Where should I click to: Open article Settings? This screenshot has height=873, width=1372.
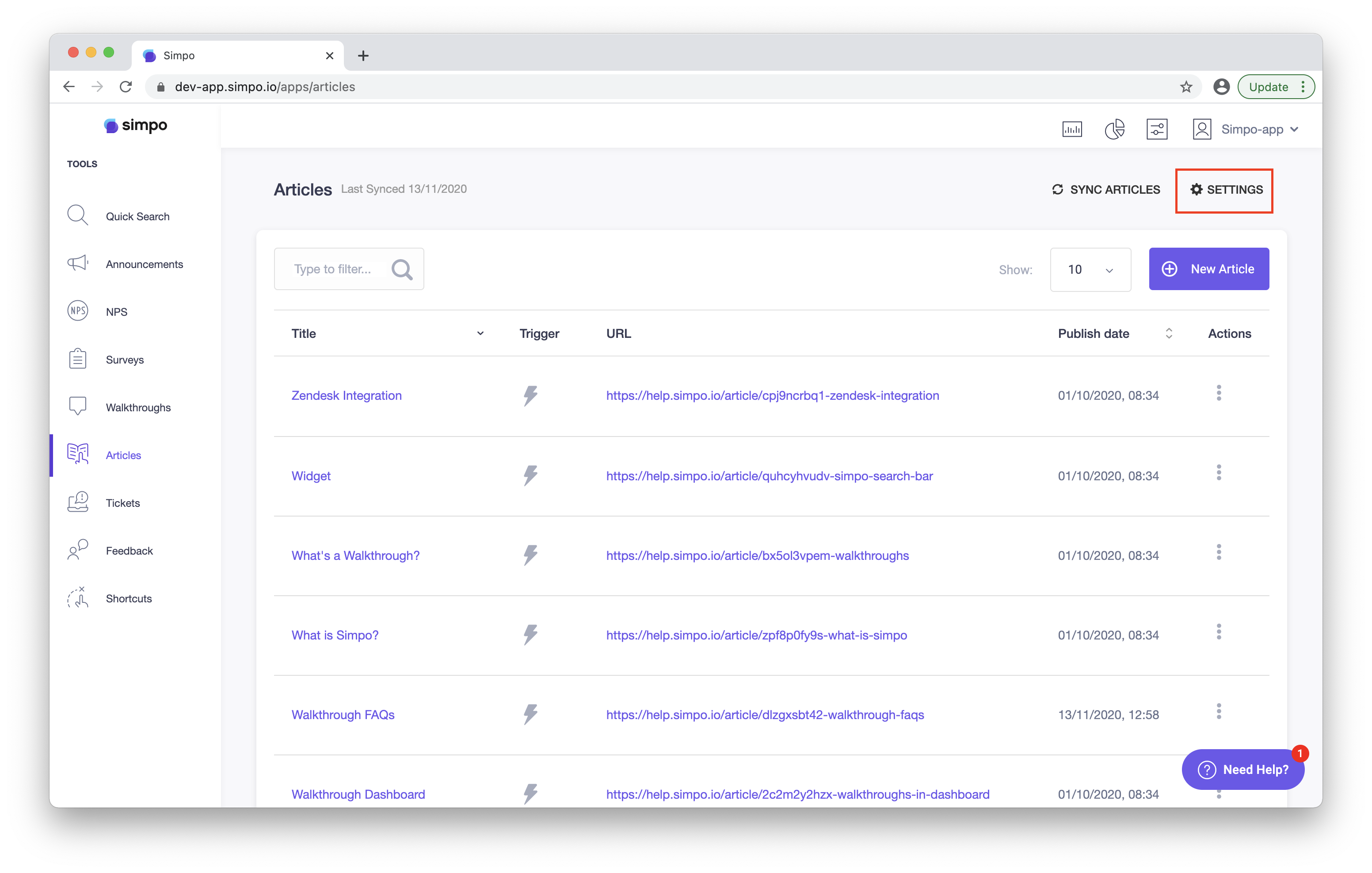pyautogui.click(x=1226, y=189)
